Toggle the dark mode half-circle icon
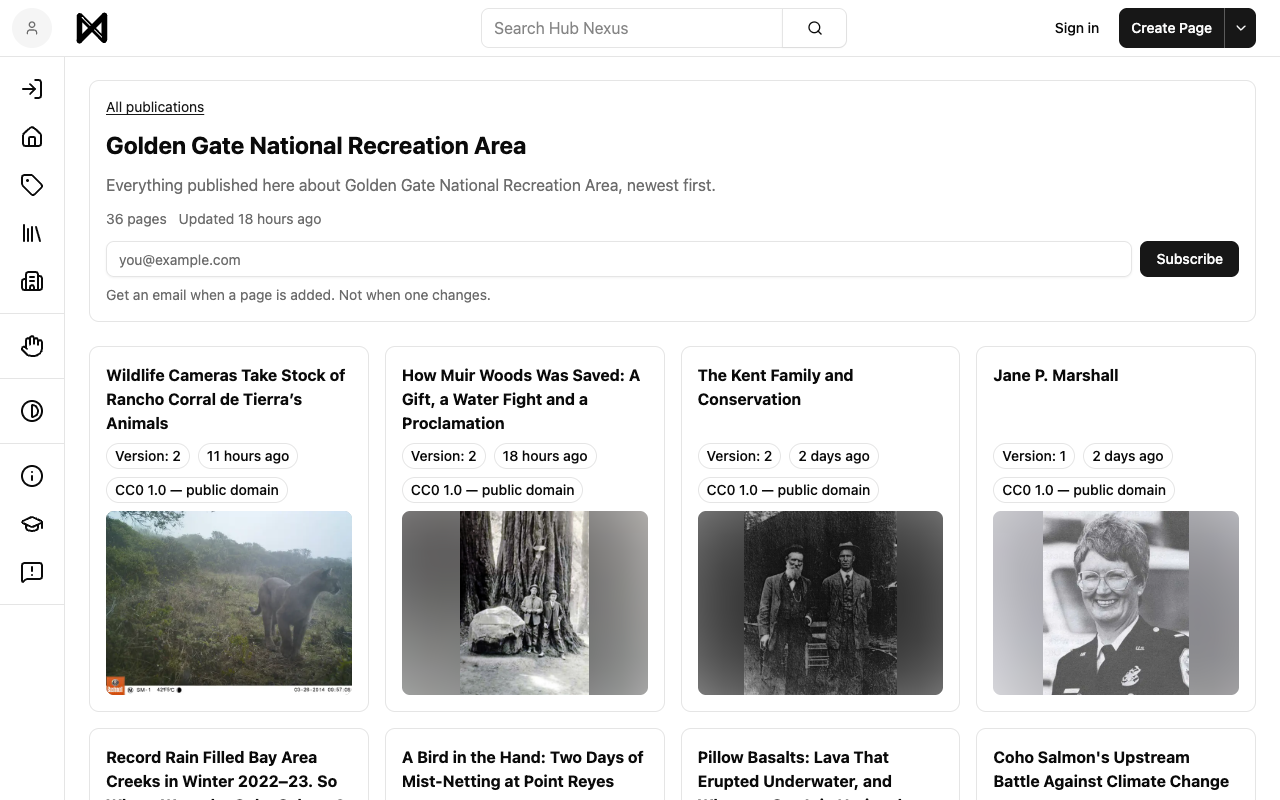Image resolution: width=1280 pixels, height=800 pixels. click(32, 411)
